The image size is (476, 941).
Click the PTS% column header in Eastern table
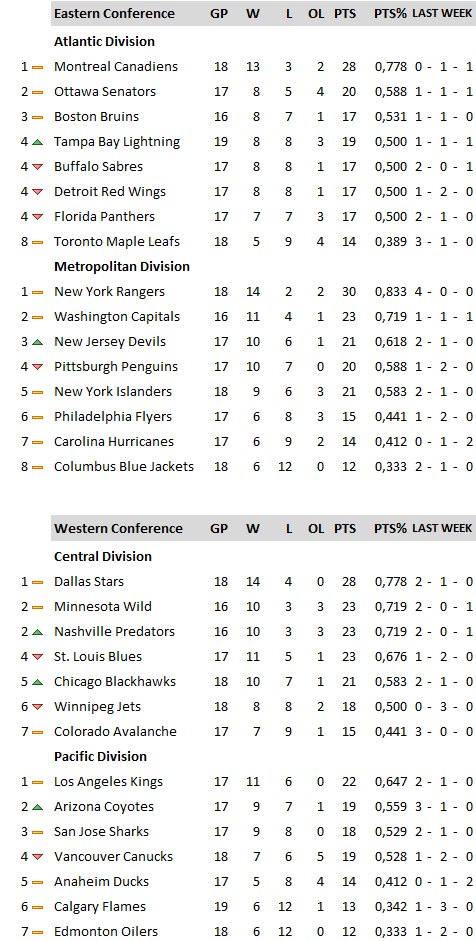coord(390,13)
